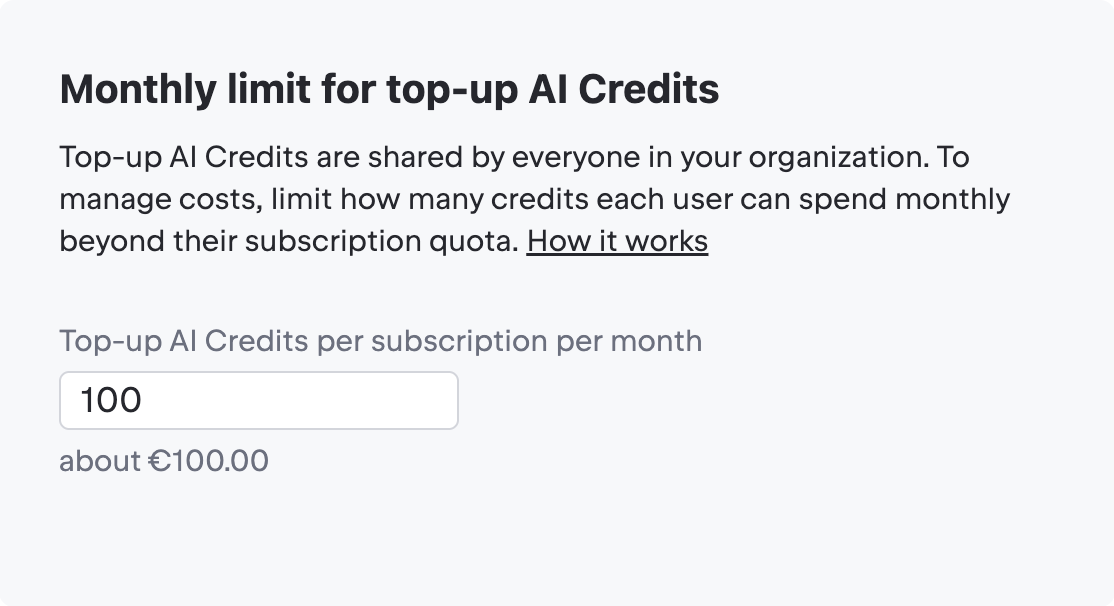1114x606 pixels.
Task: Click the "about €100.00" estimate text
Action: [163, 460]
